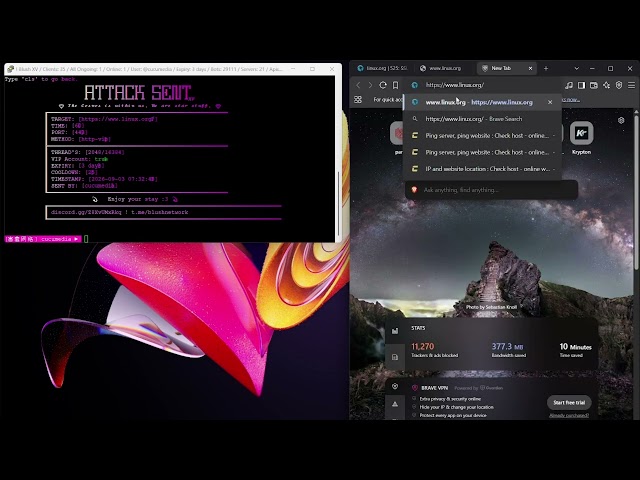Switch to the www.linux.org tab

pyautogui.click(x=444, y=68)
